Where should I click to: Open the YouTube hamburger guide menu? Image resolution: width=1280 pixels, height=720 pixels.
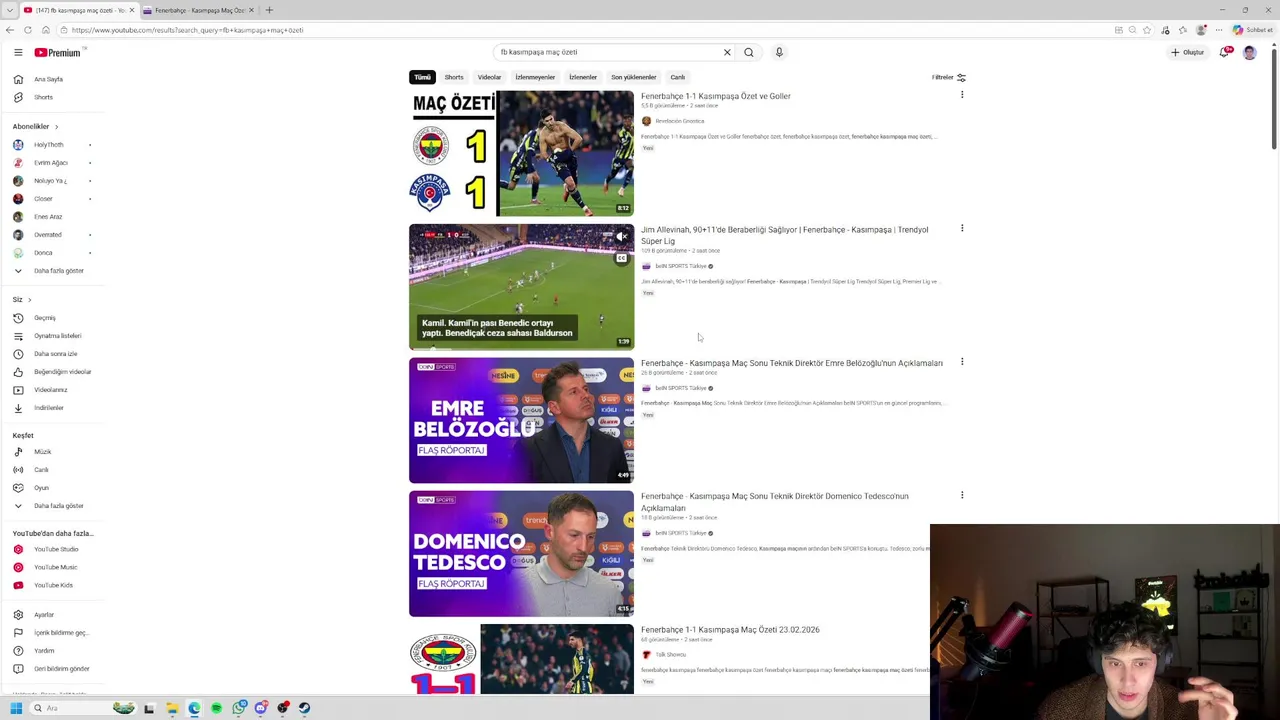[18, 52]
